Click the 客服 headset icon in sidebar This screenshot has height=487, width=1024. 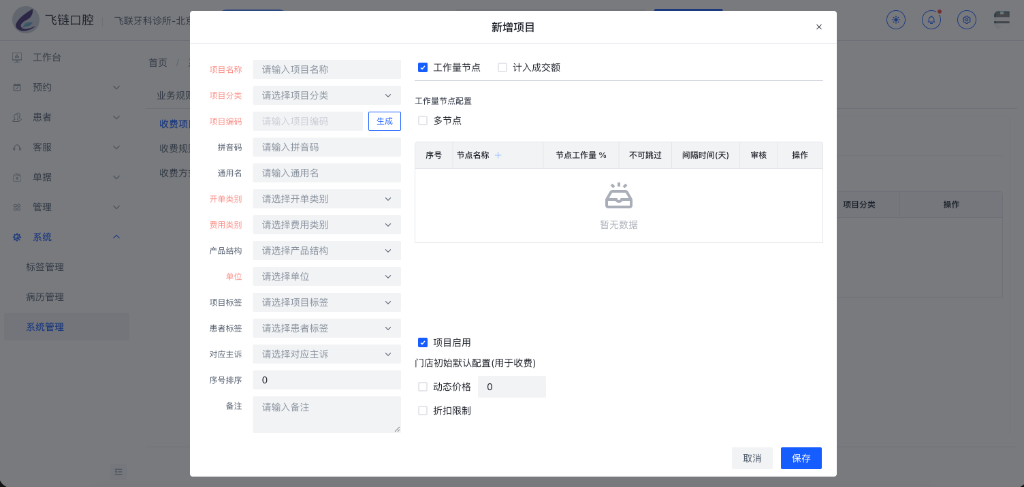[x=17, y=148]
